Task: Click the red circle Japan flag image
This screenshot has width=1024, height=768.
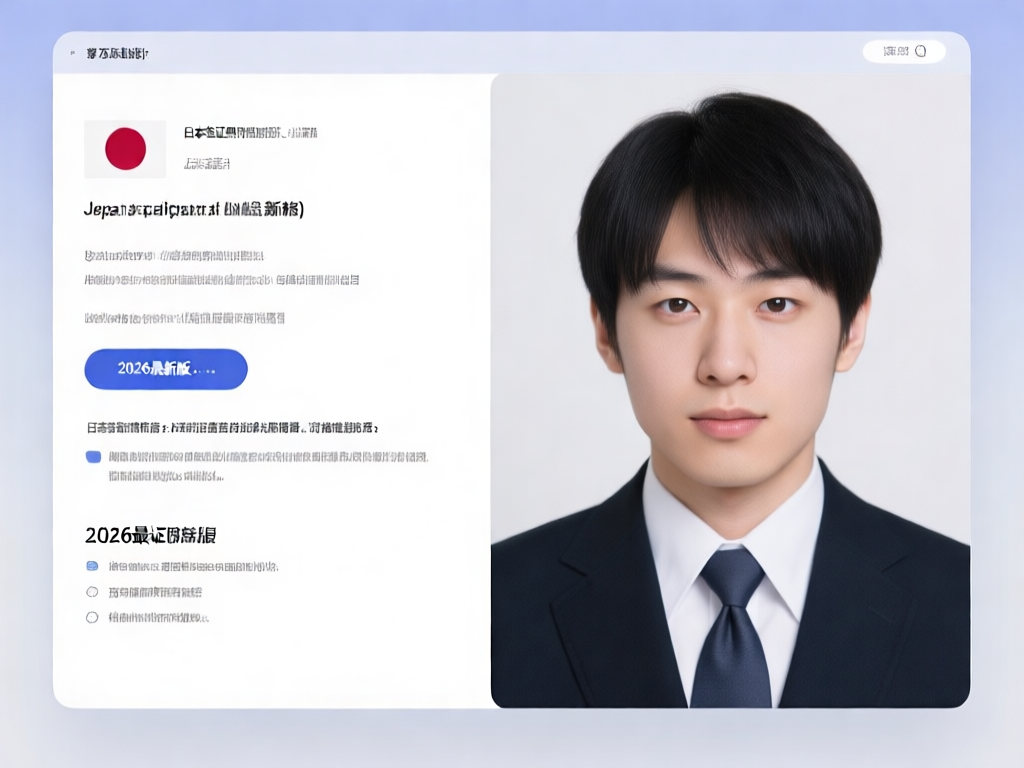Action: click(125, 149)
